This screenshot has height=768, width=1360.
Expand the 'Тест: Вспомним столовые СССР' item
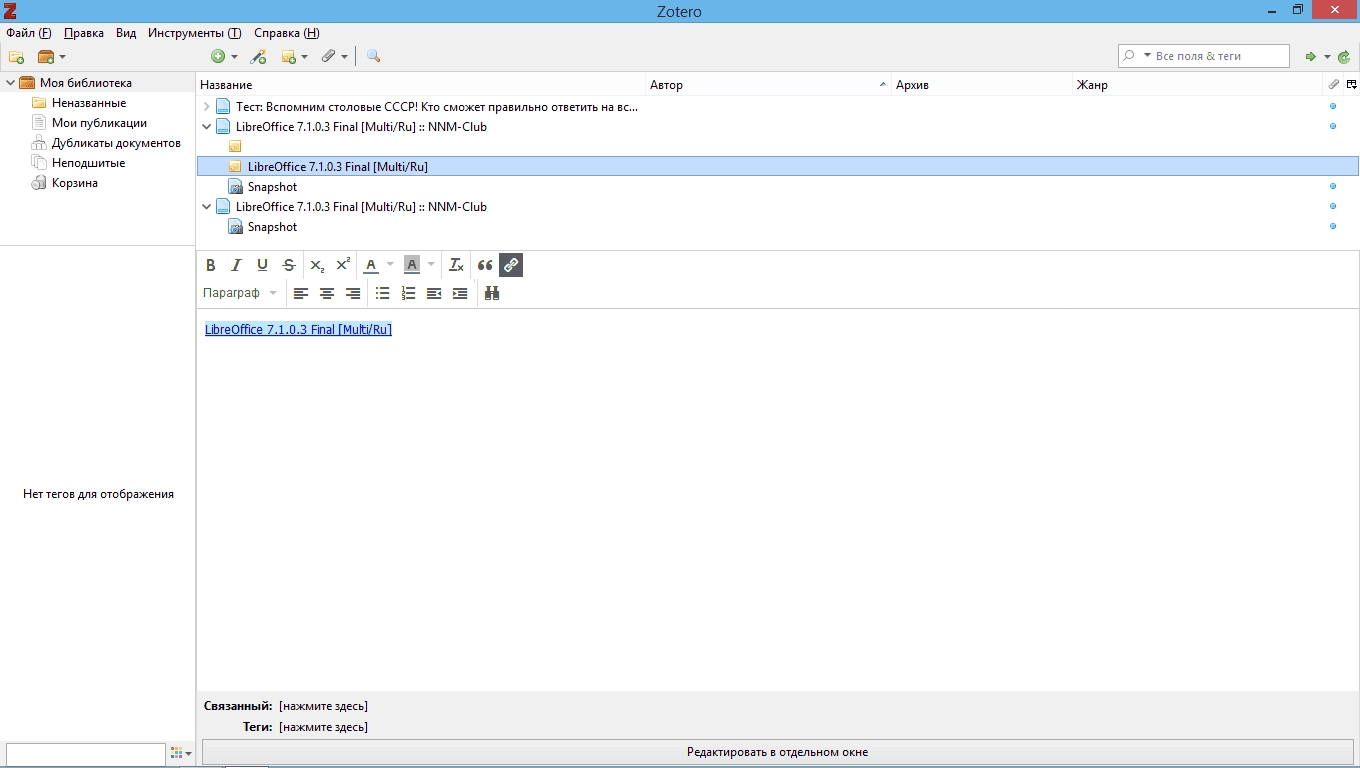(x=207, y=107)
